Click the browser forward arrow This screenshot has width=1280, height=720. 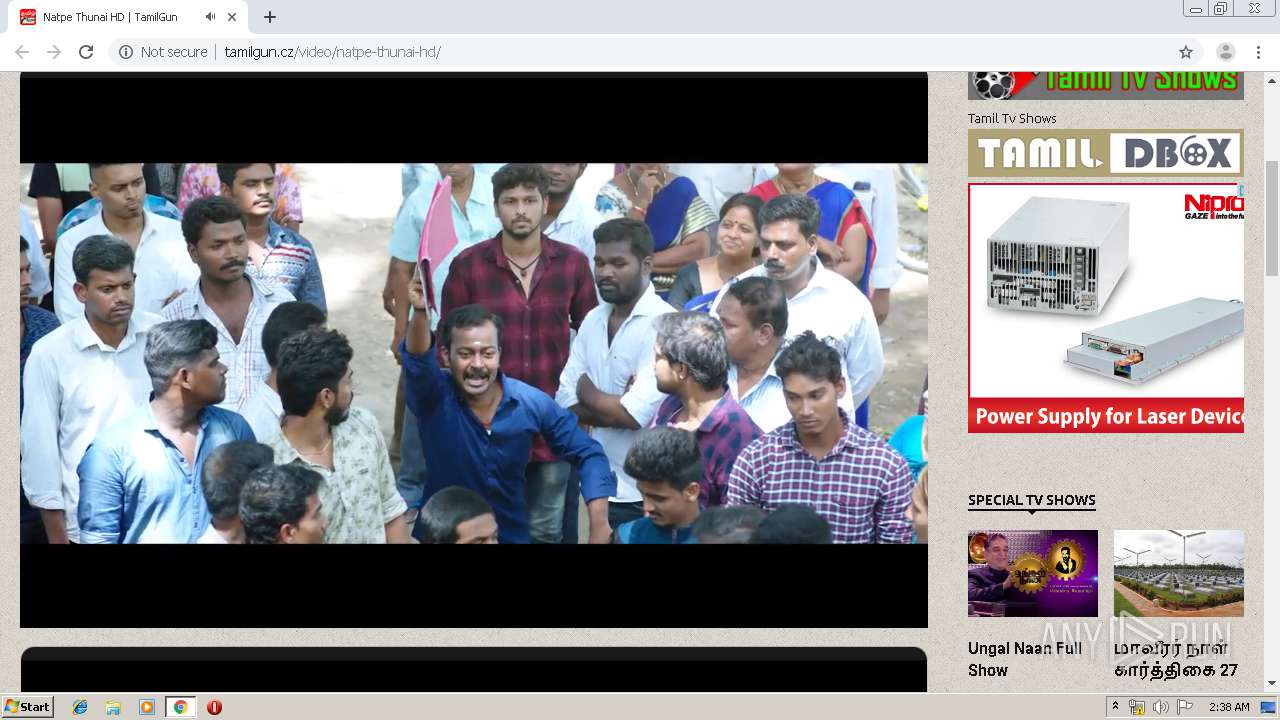pyautogui.click(x=54, y=52)
